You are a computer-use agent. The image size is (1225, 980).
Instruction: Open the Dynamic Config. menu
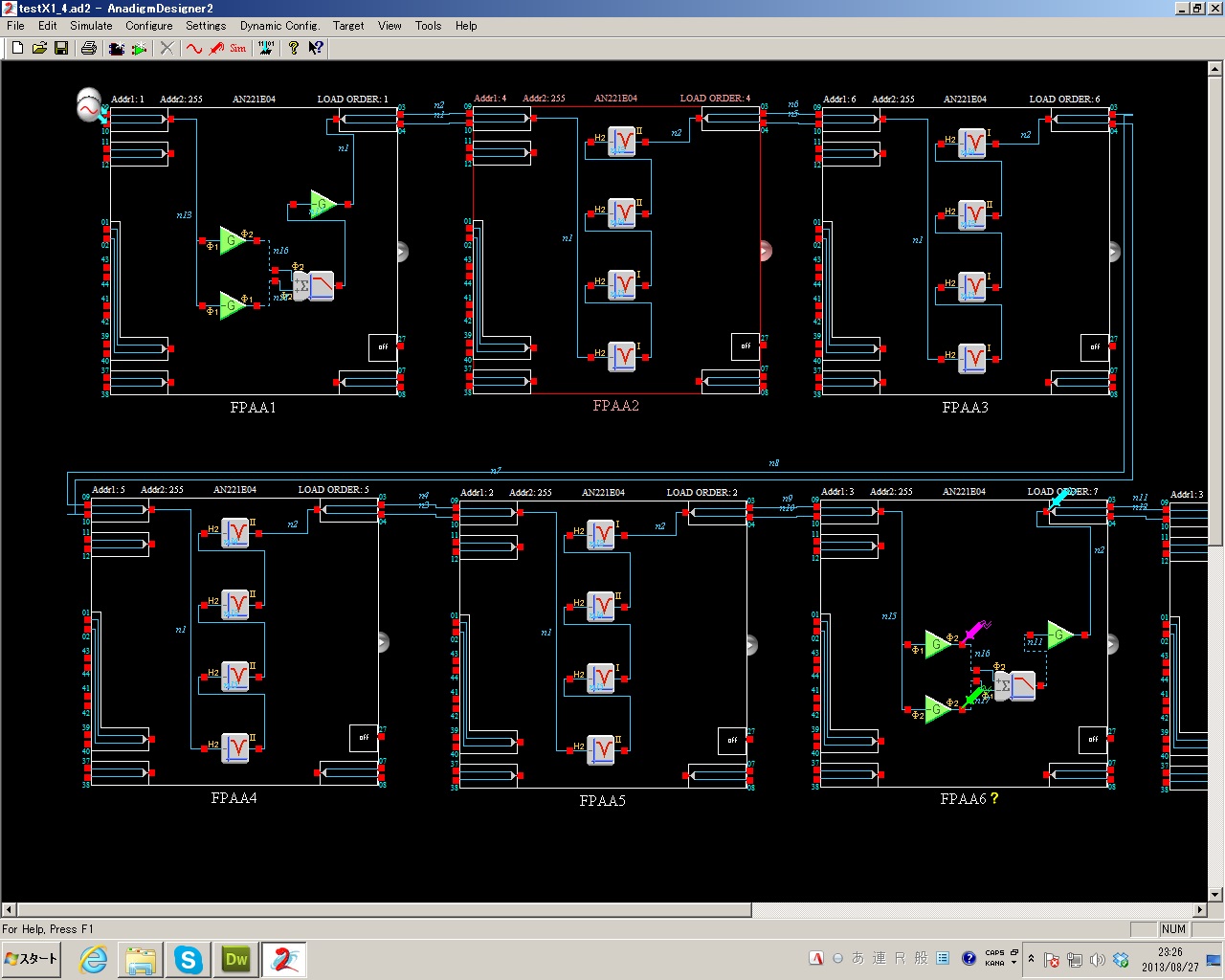[279, 26]
